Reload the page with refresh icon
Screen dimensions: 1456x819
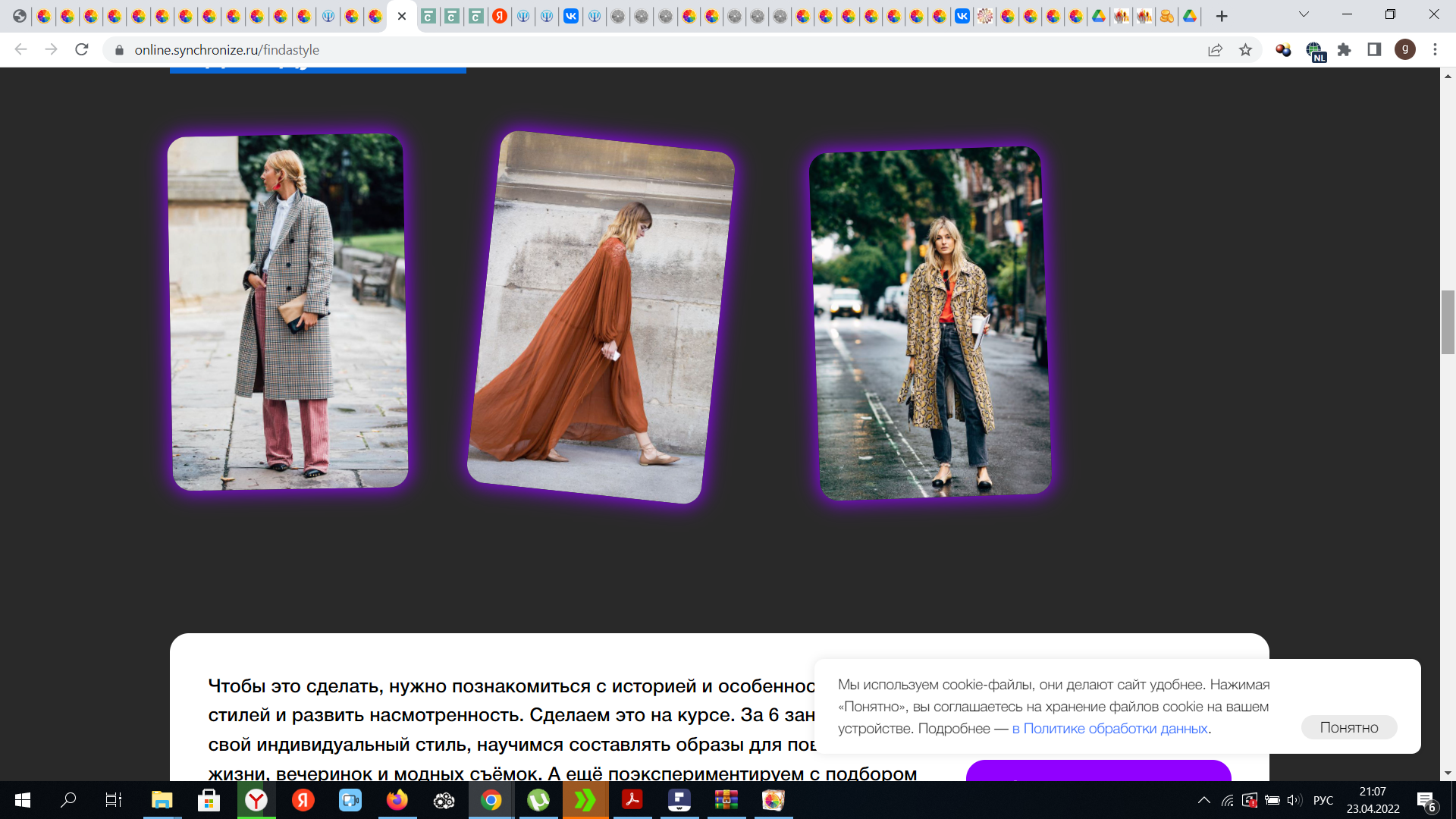82,49
